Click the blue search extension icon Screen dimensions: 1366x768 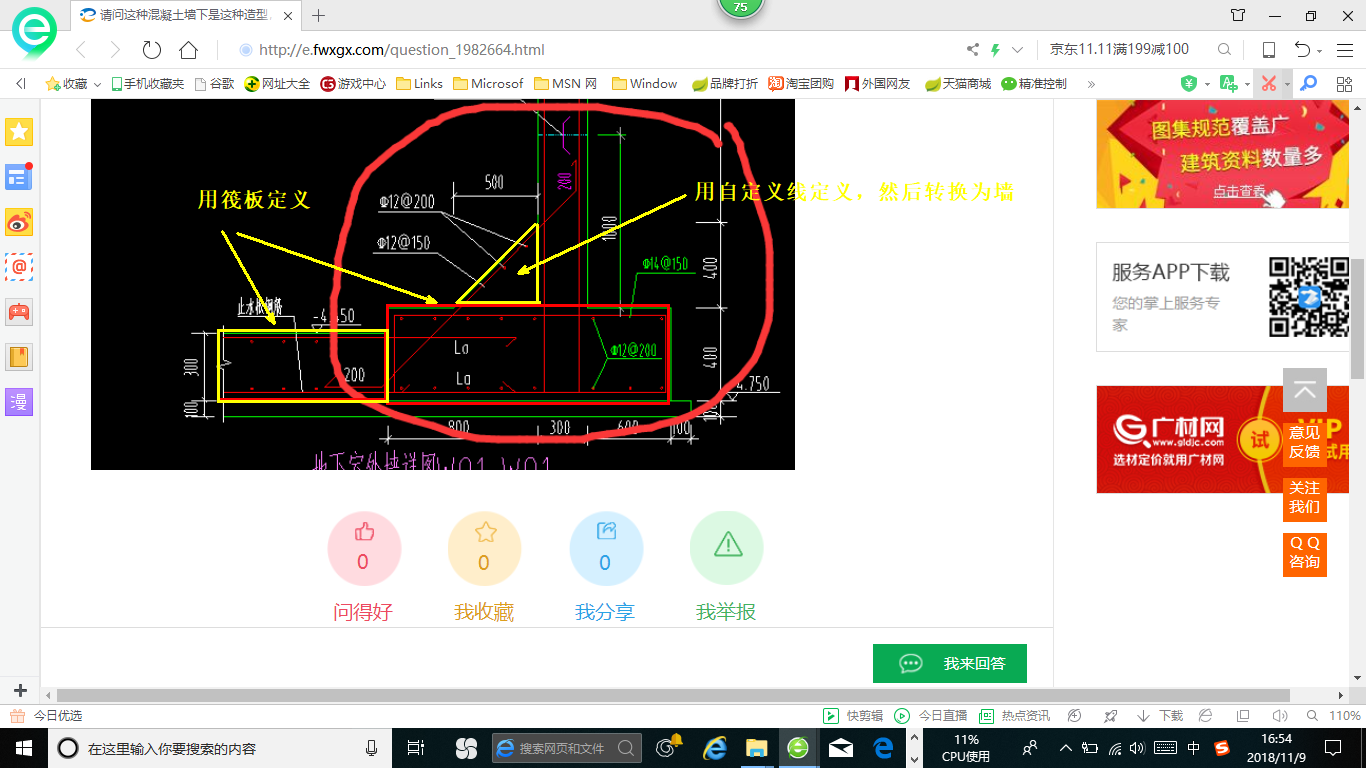point(1307,84)
